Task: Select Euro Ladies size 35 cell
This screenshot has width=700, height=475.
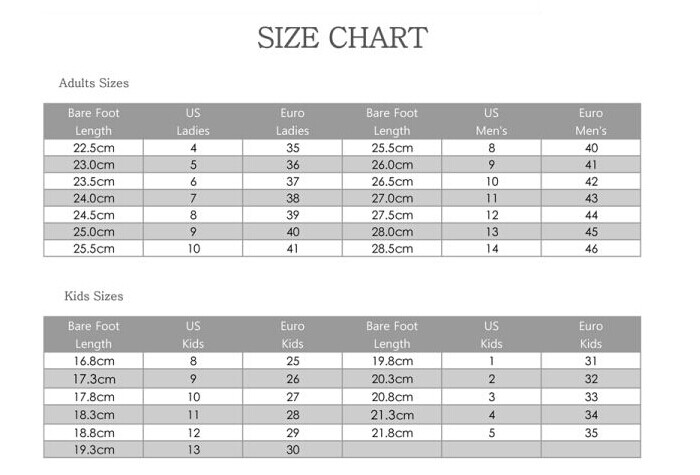Action: (x=292, y=148)
